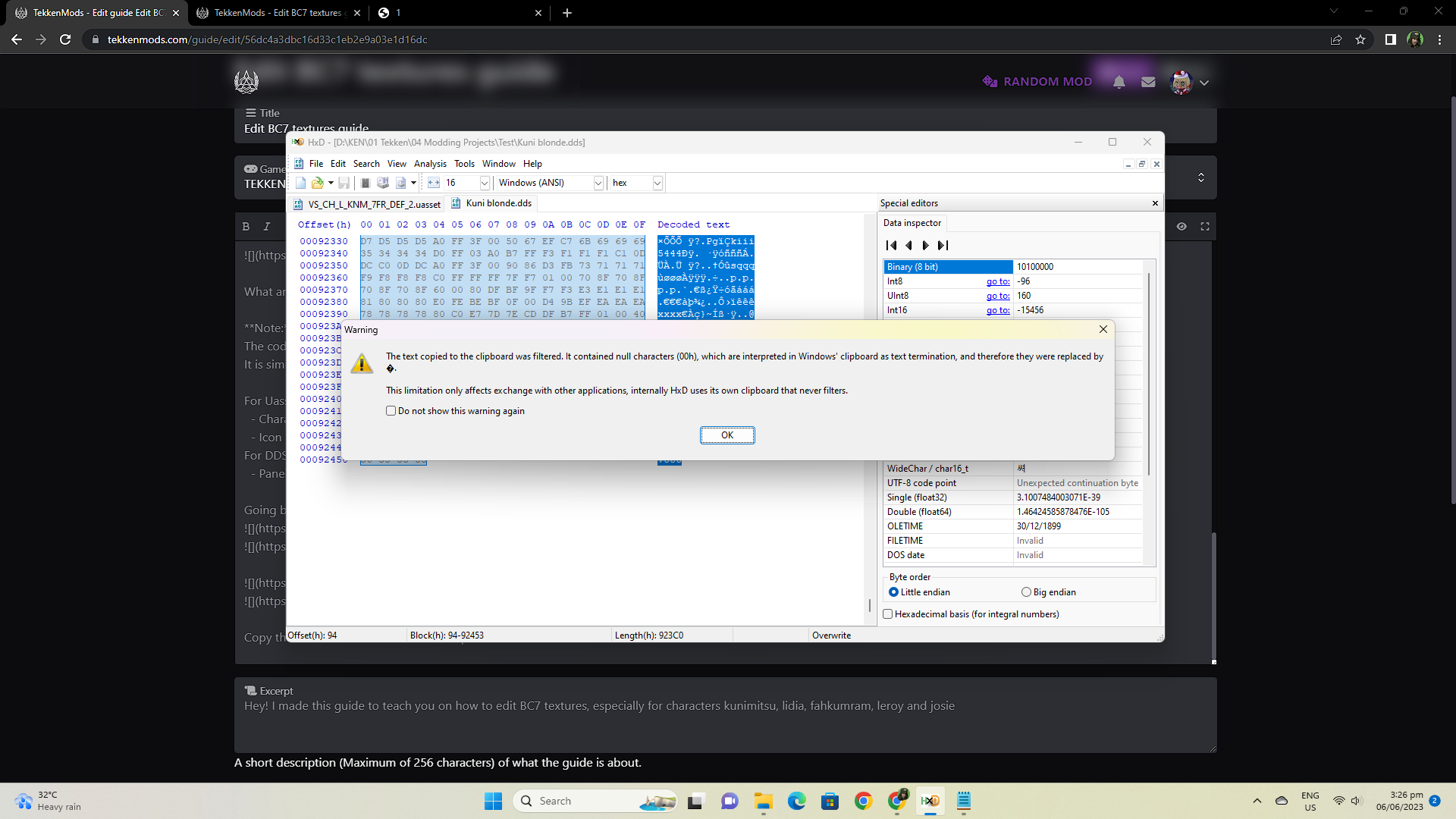
Task: Open the Tools menu in HxD
Action: (464, 164)
